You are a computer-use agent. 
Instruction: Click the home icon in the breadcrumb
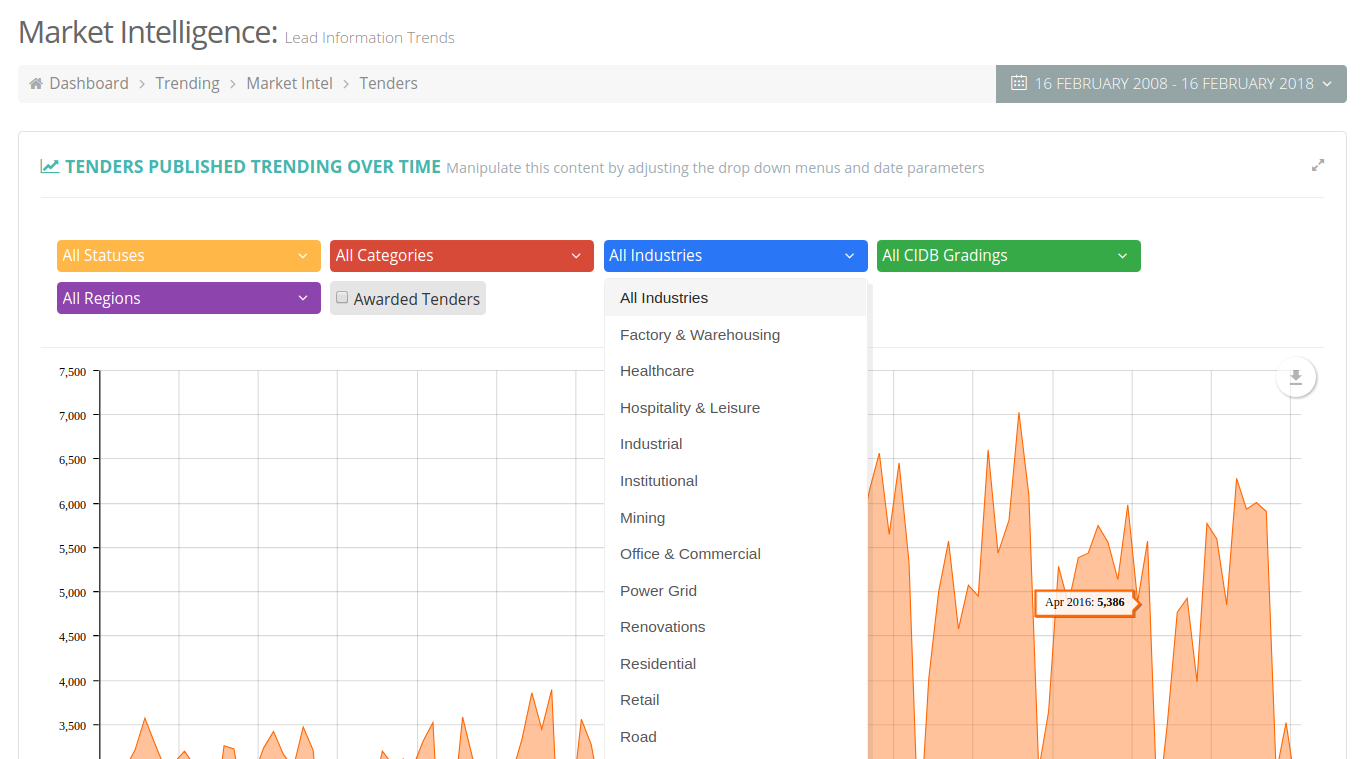36,84
